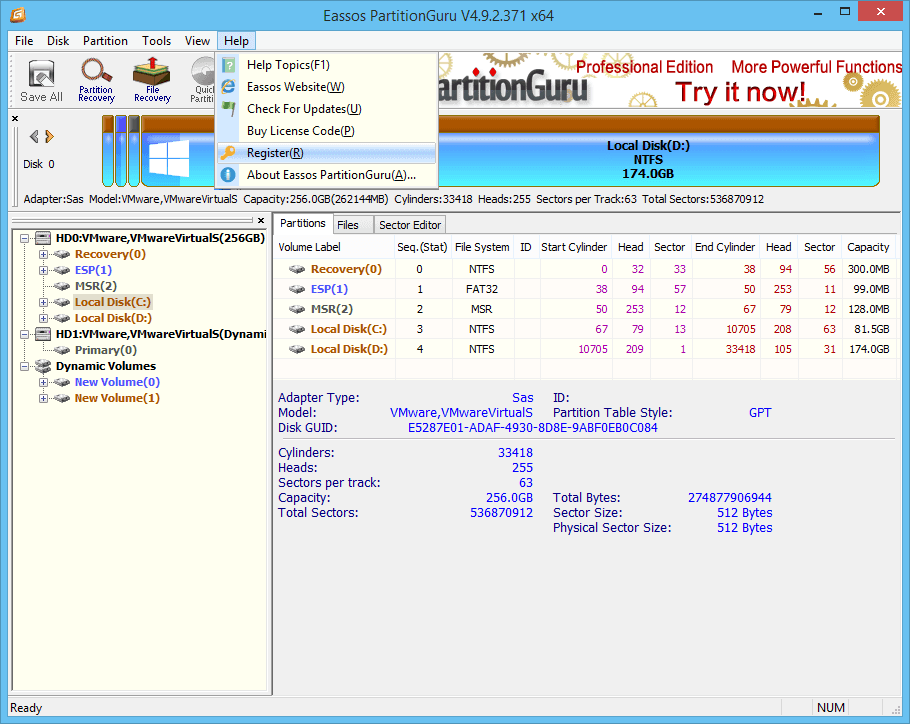Open About Eassos PartitionGuru(A)
This screenshot has height=724, width=910.
[x=326, y=175]
